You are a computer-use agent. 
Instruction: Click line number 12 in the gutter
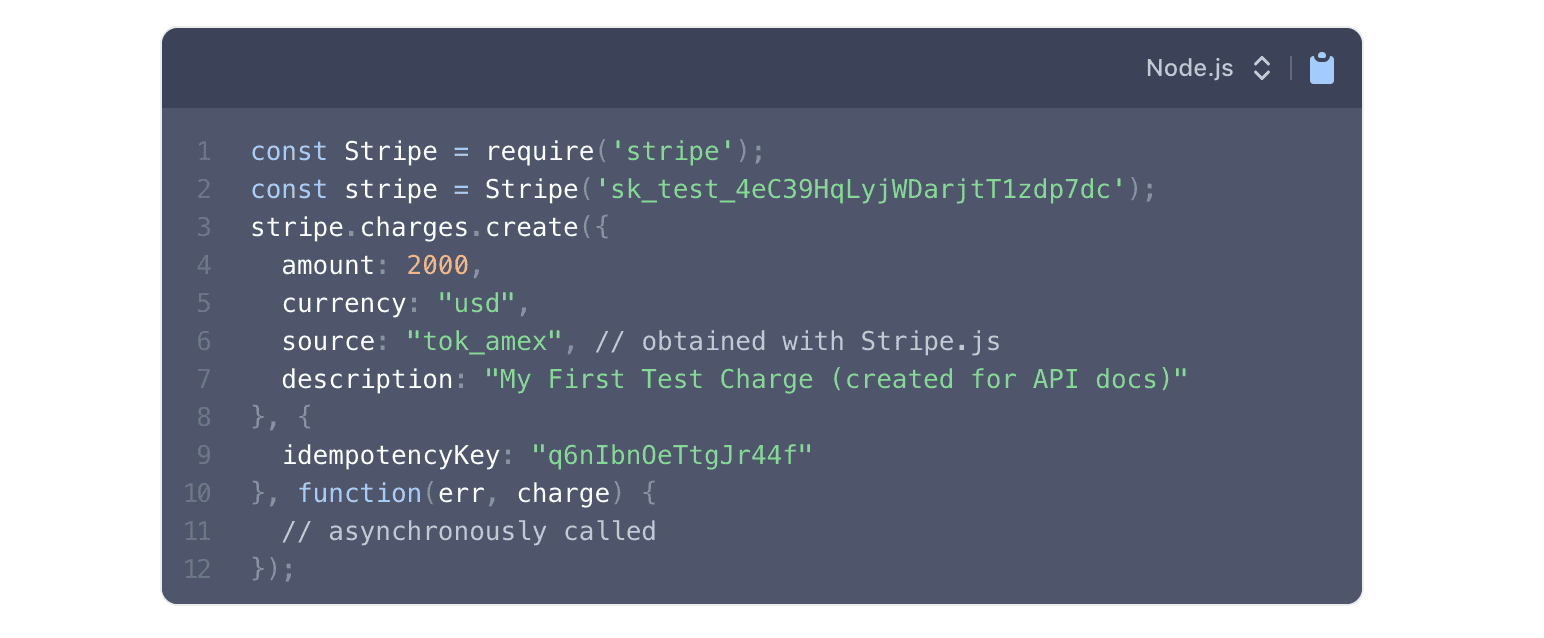click(x=198, y=570)
